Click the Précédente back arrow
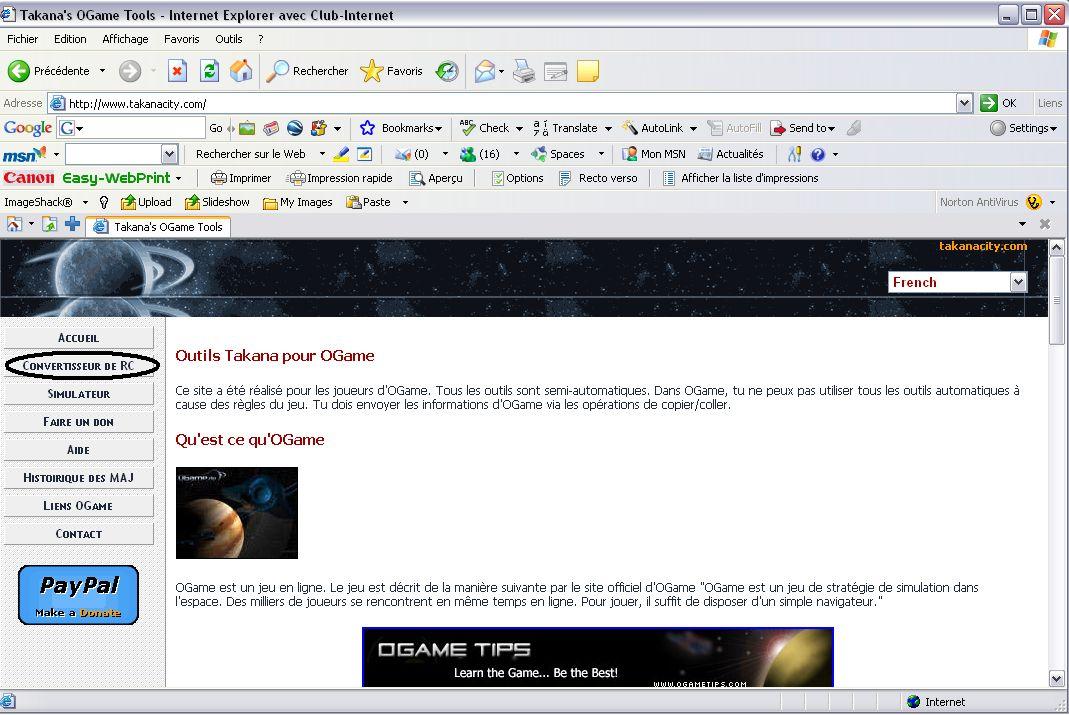1069x715 pixels. click(x=20, y=71)
